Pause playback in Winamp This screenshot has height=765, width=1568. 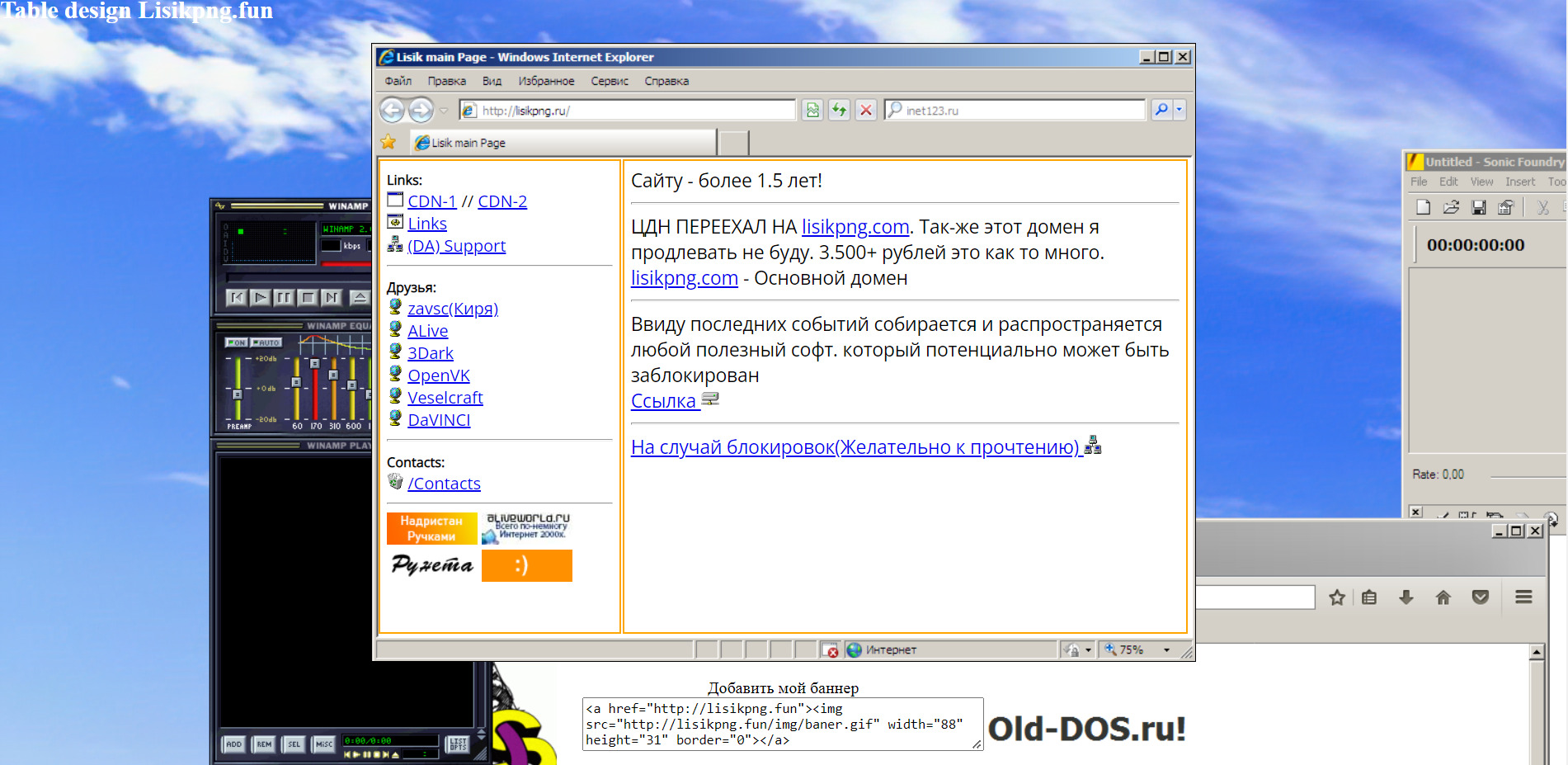284,297
